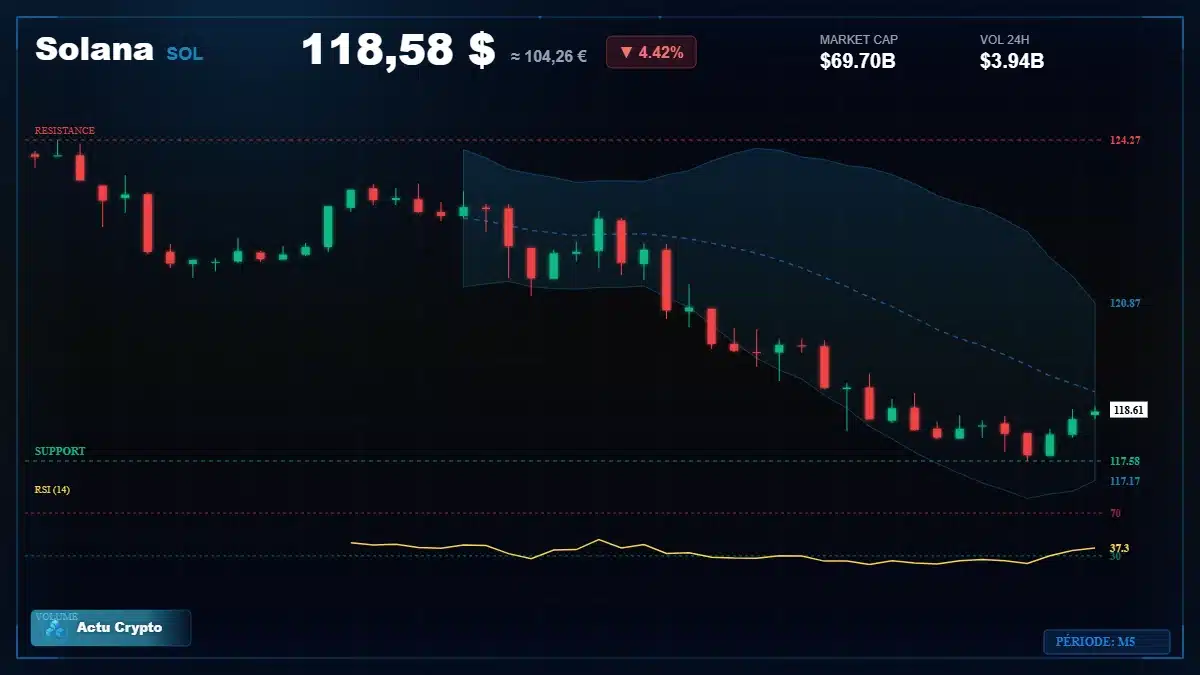Click the $69.70B market cap value
This screenshot has width=1200, height=675.
857,61
